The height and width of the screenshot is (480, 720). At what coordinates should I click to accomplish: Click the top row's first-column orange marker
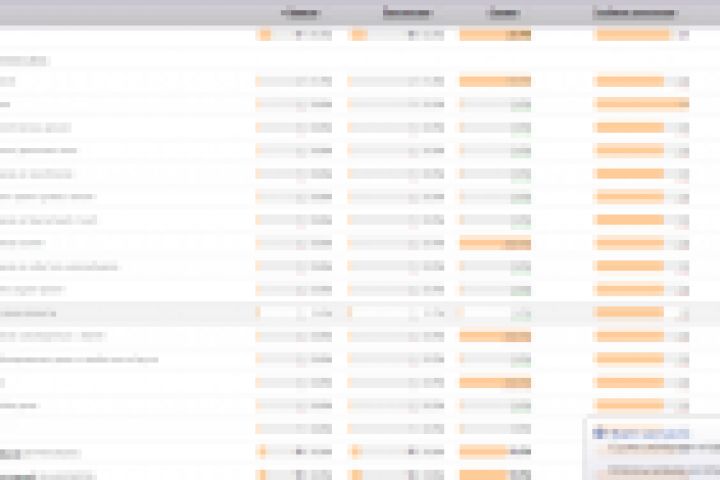coord(264,34)
